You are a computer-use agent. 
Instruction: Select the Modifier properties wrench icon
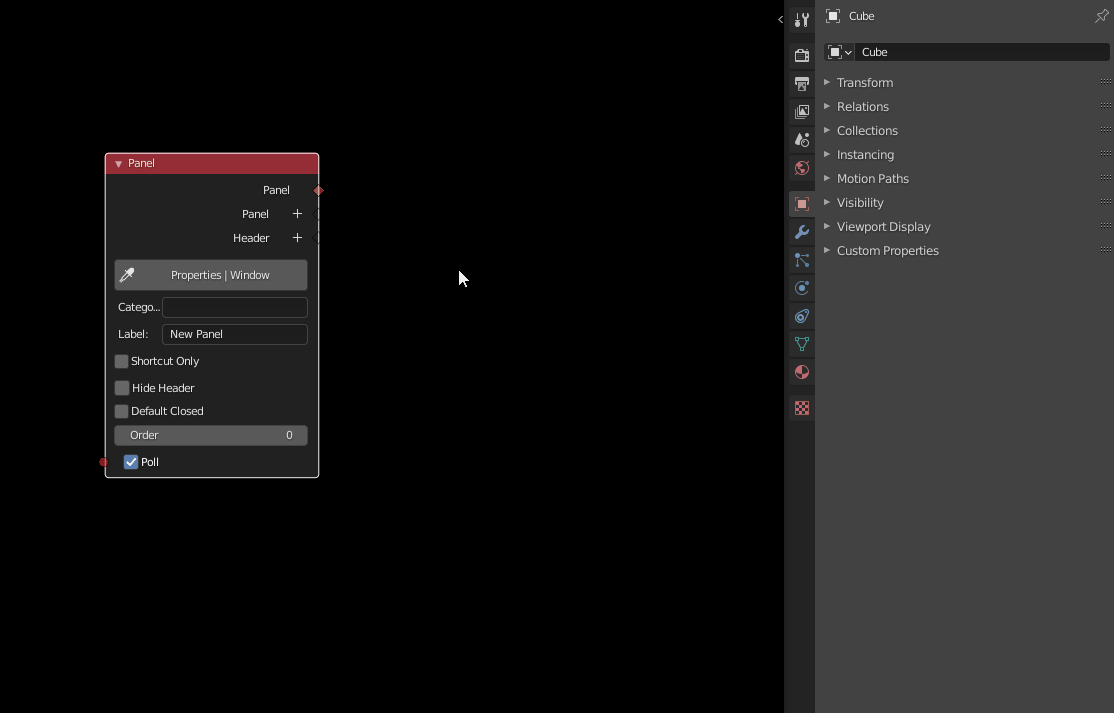click(x=801, y=231)
